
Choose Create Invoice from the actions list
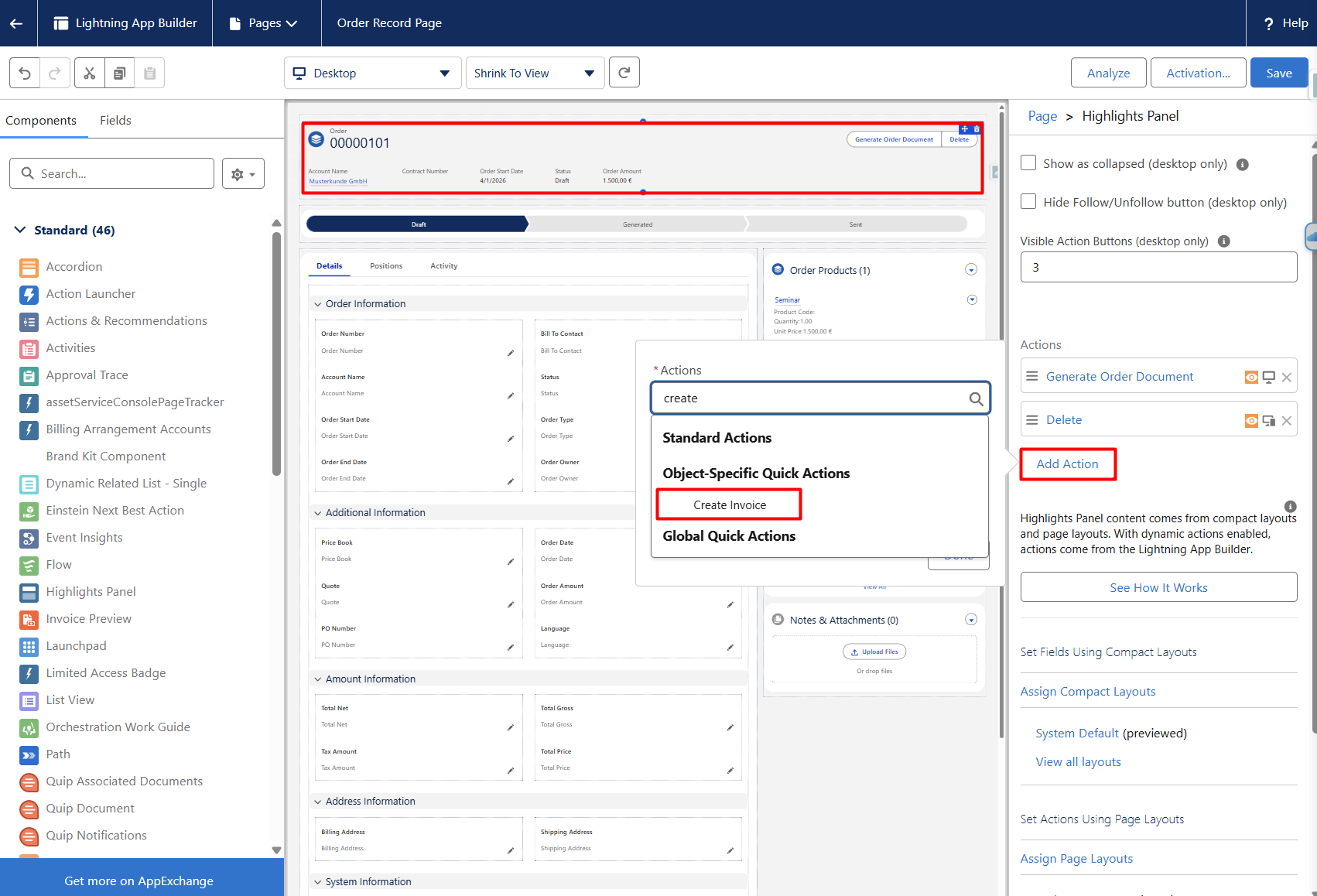[729, 505]
